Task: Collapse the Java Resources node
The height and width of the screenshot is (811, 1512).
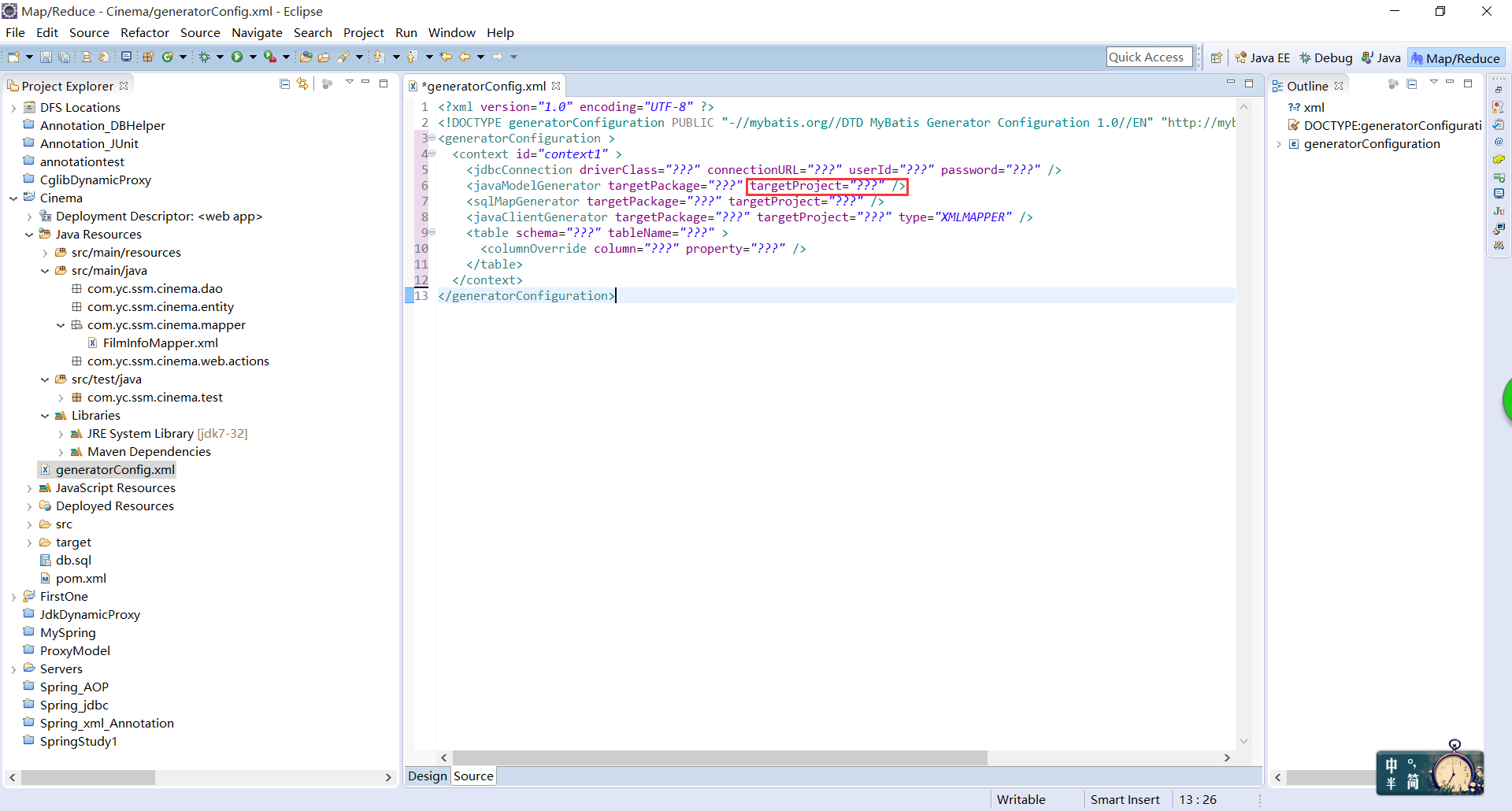Action: 29,235
